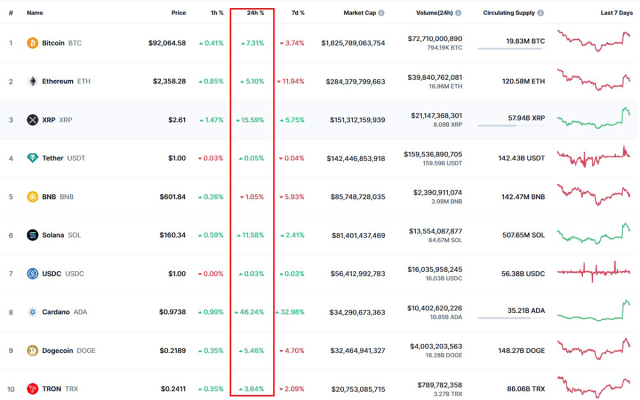Click the info icon beside Circulating Supply

pyautogui.click(x=541, y=13)
